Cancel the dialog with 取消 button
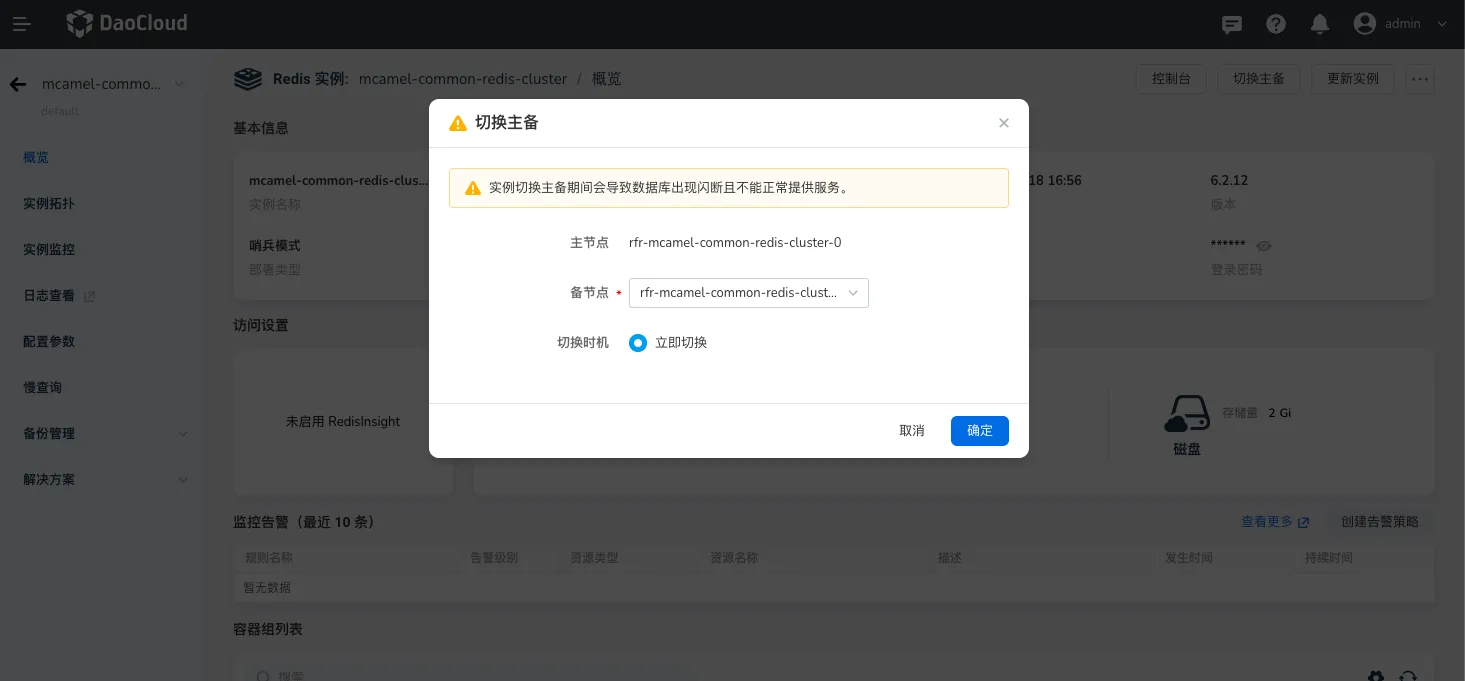This screenshot has width=1465, height=681. point(911,431)
